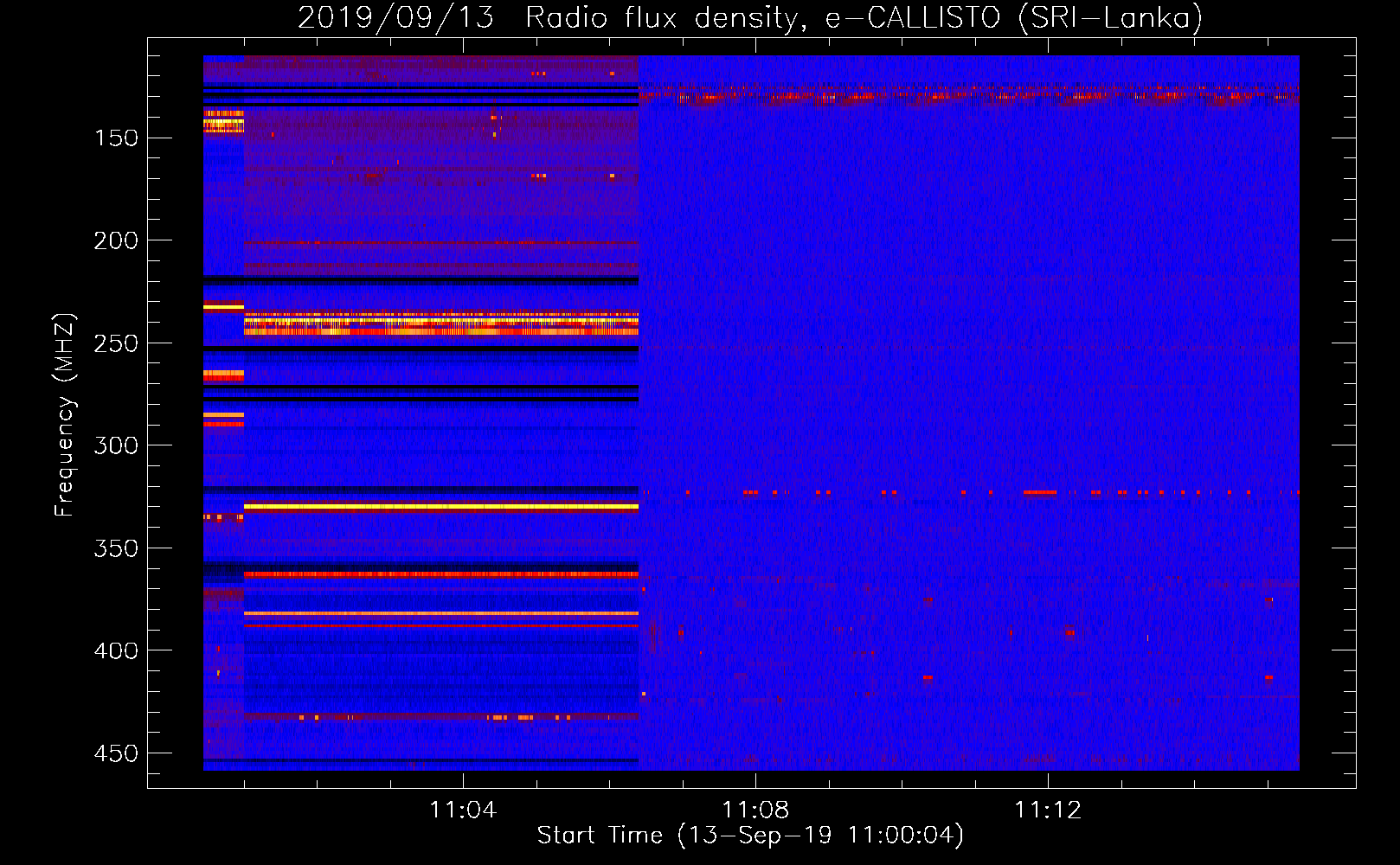
Task: Click the 300 frequency tick label
Action: pyautogui.click(x=116, y=445)
